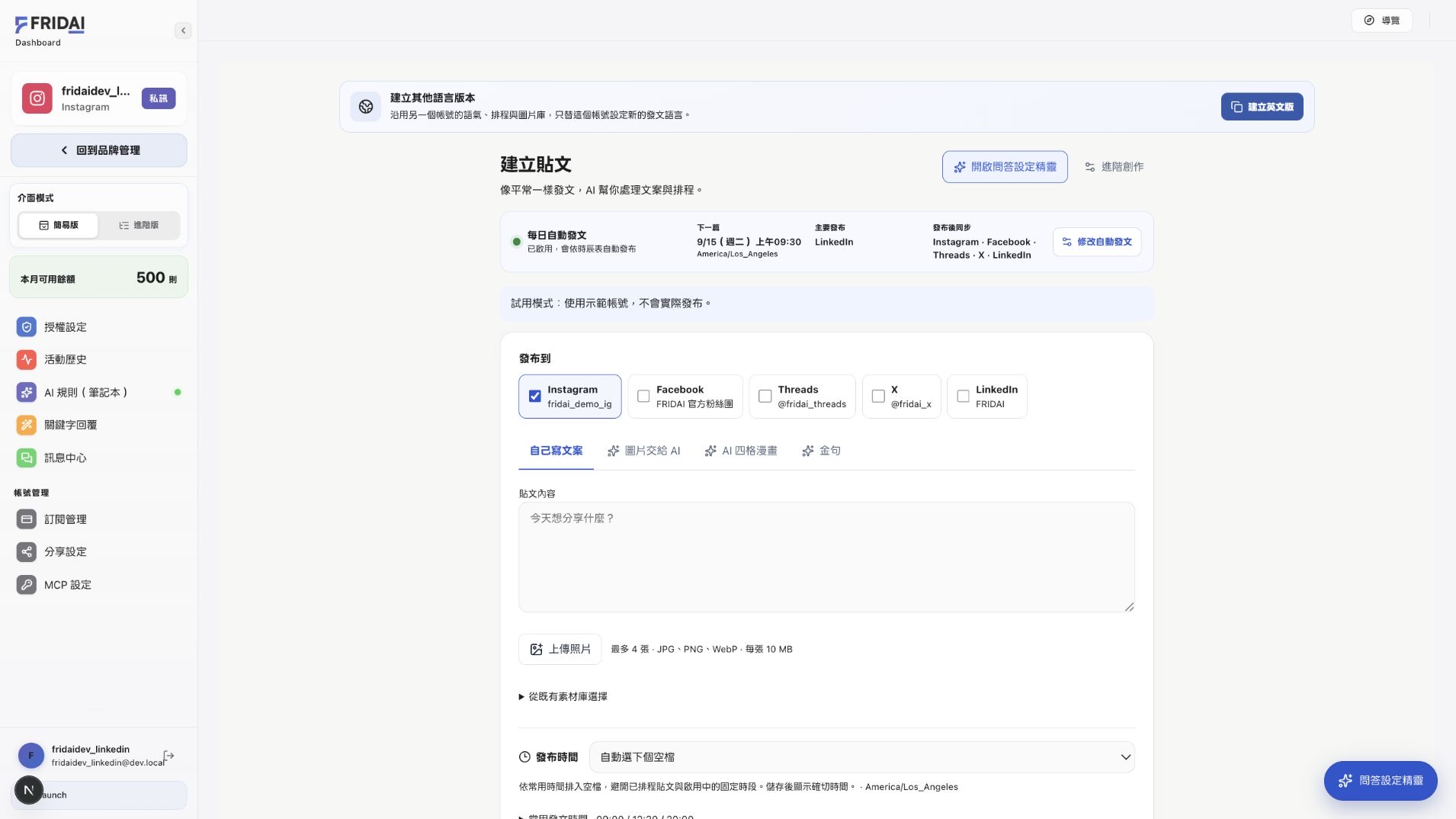Click the 私訊 badge on account card

click(159, 98)
